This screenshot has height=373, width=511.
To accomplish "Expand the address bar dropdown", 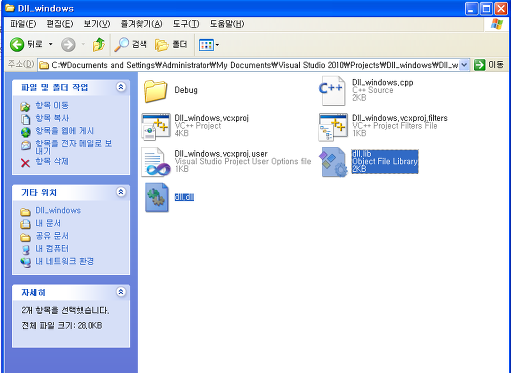I will point(464,65).
